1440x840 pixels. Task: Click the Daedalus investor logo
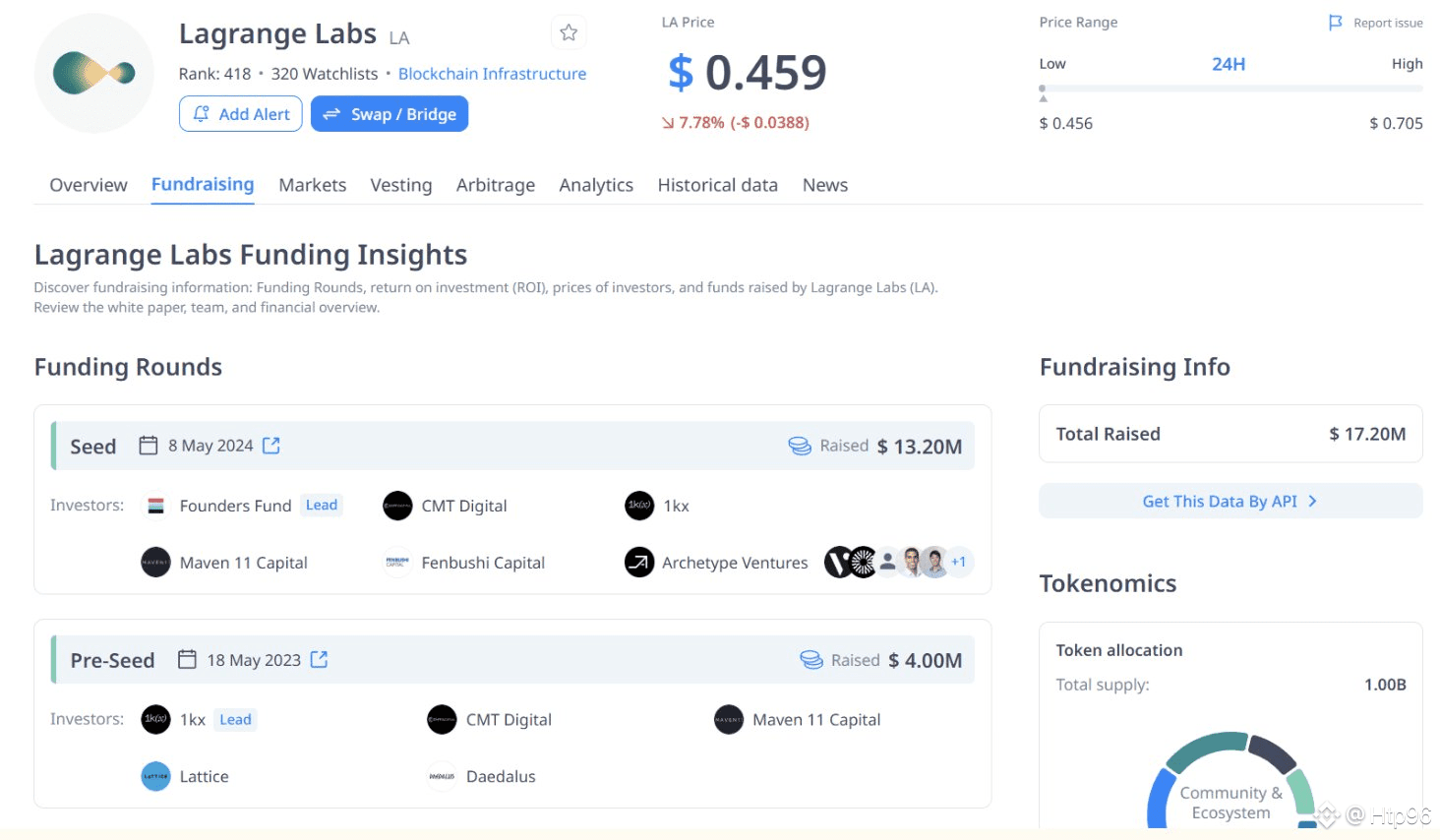pos(442,776)
